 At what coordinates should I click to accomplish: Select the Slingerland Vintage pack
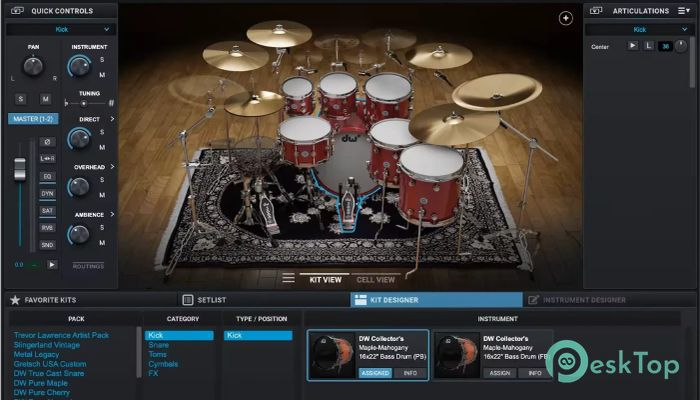[46, 345]
